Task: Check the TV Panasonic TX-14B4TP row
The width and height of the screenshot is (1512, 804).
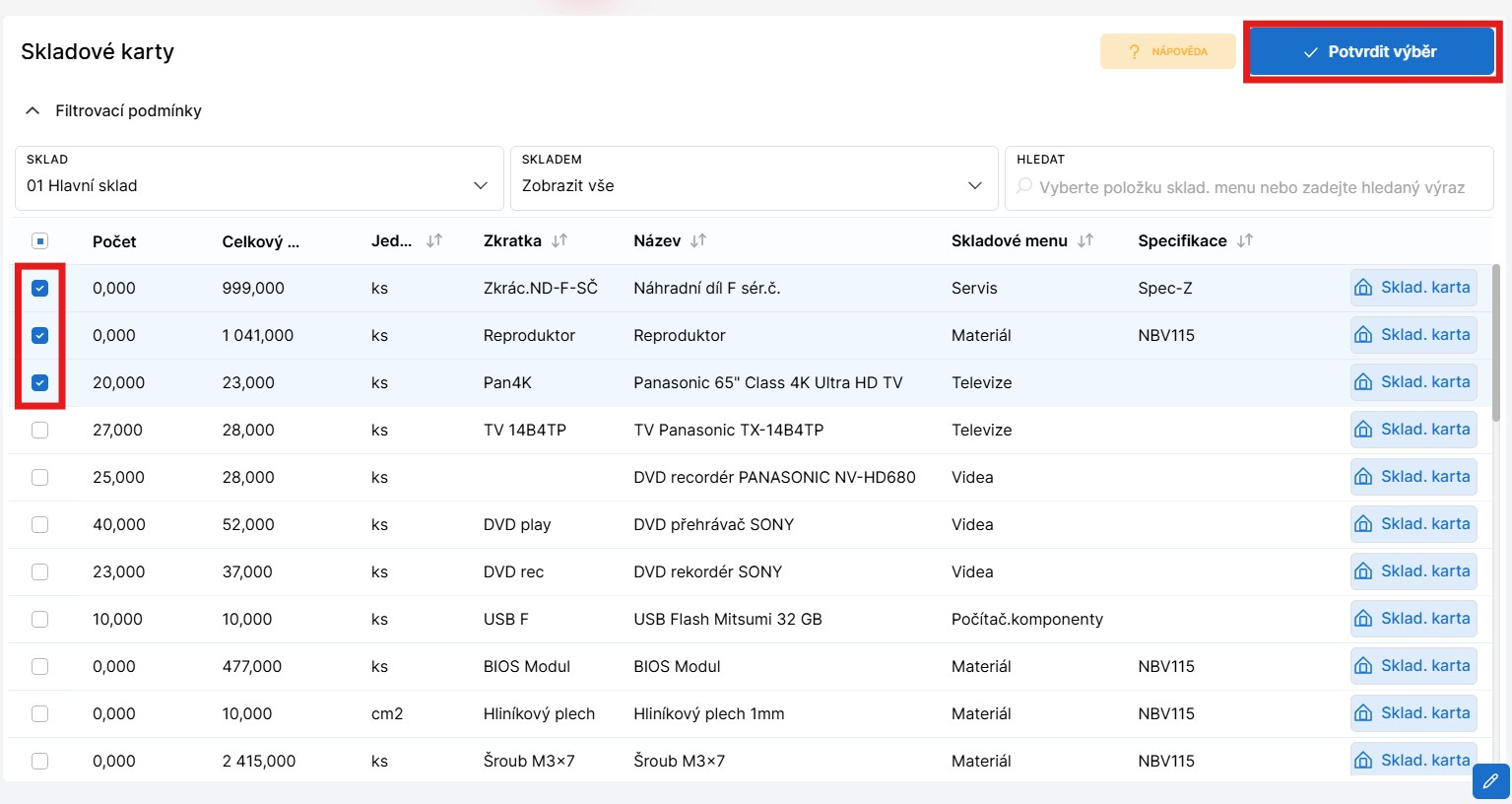Action: tap(40, 431)
